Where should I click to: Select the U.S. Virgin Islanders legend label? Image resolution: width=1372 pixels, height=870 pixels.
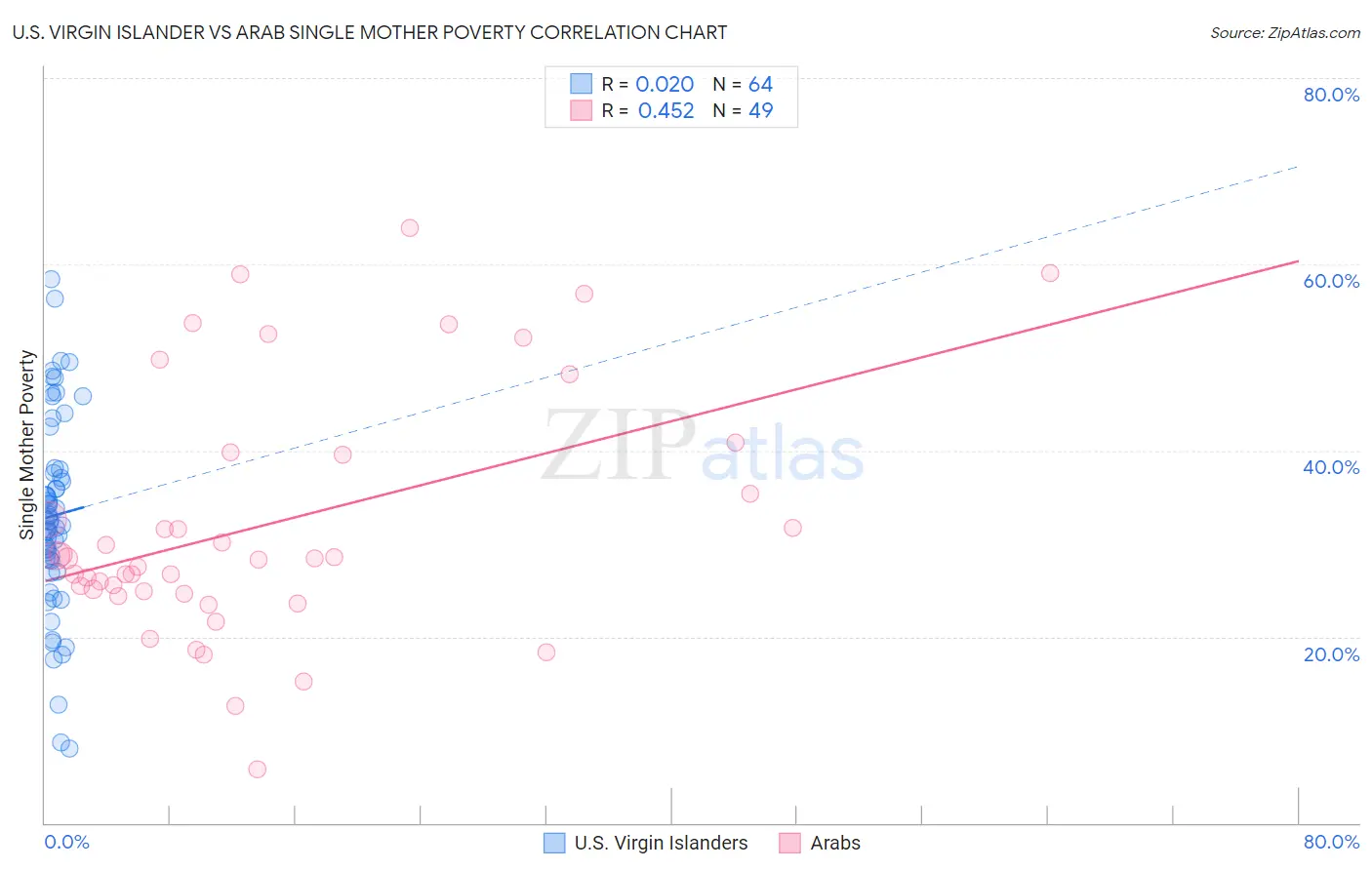[662, 843]
